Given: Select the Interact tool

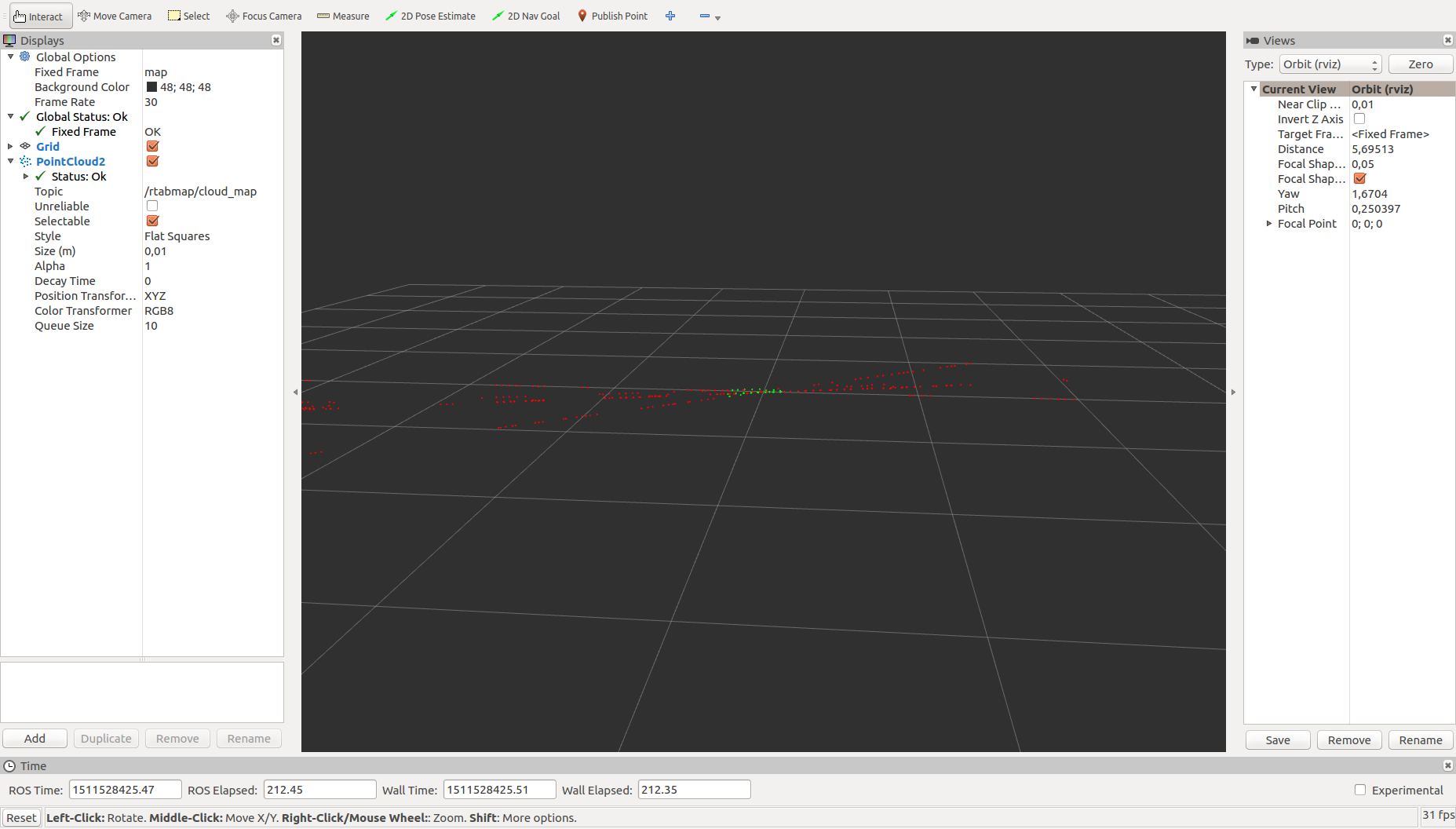Looking at the screenshot, I should tap(39, 16).
